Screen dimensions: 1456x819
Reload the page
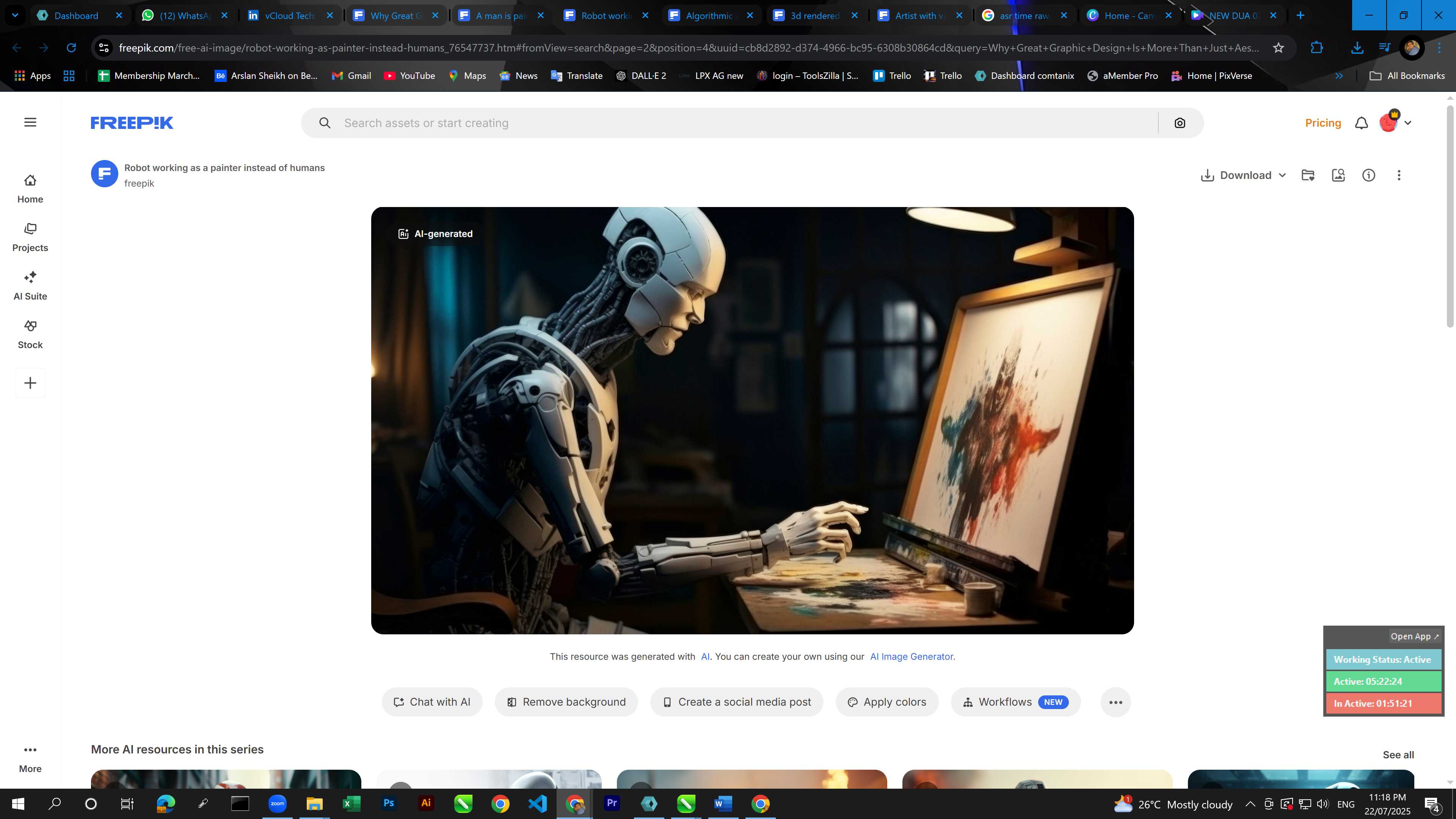[x=71, y=48]
